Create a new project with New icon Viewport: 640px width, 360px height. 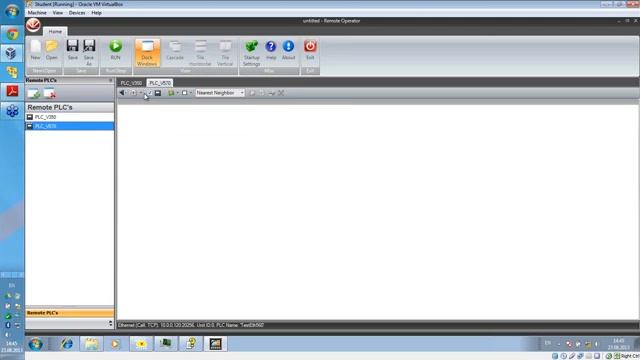click(36, 51)
